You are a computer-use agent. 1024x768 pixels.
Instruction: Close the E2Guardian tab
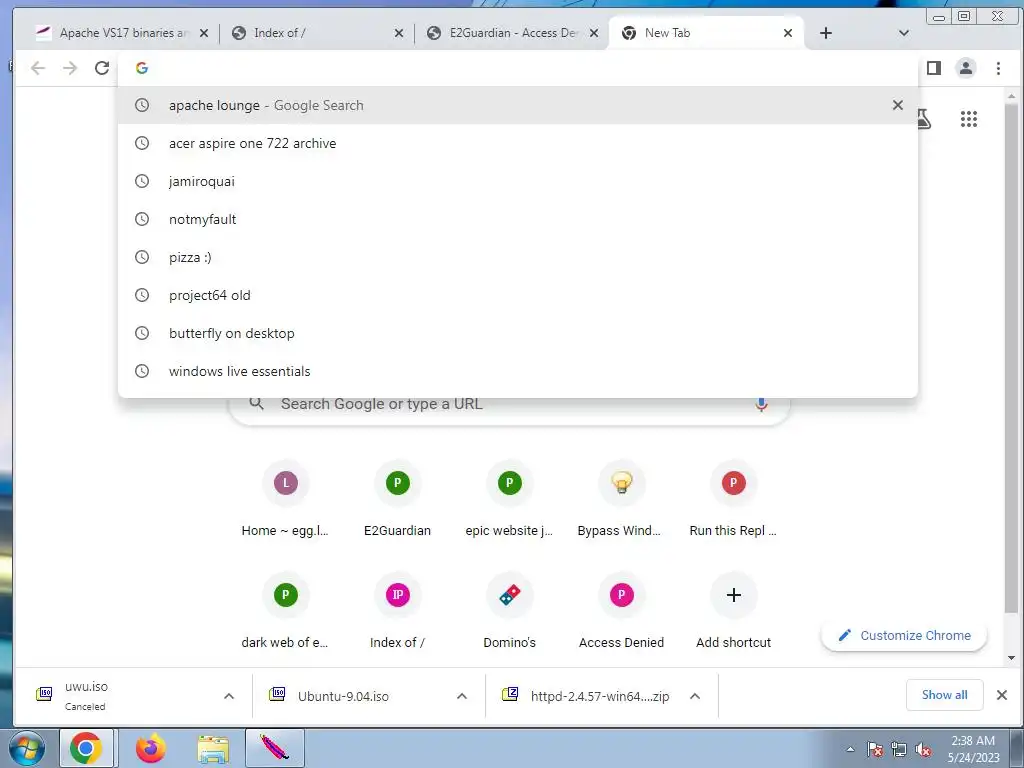[594, 33]
